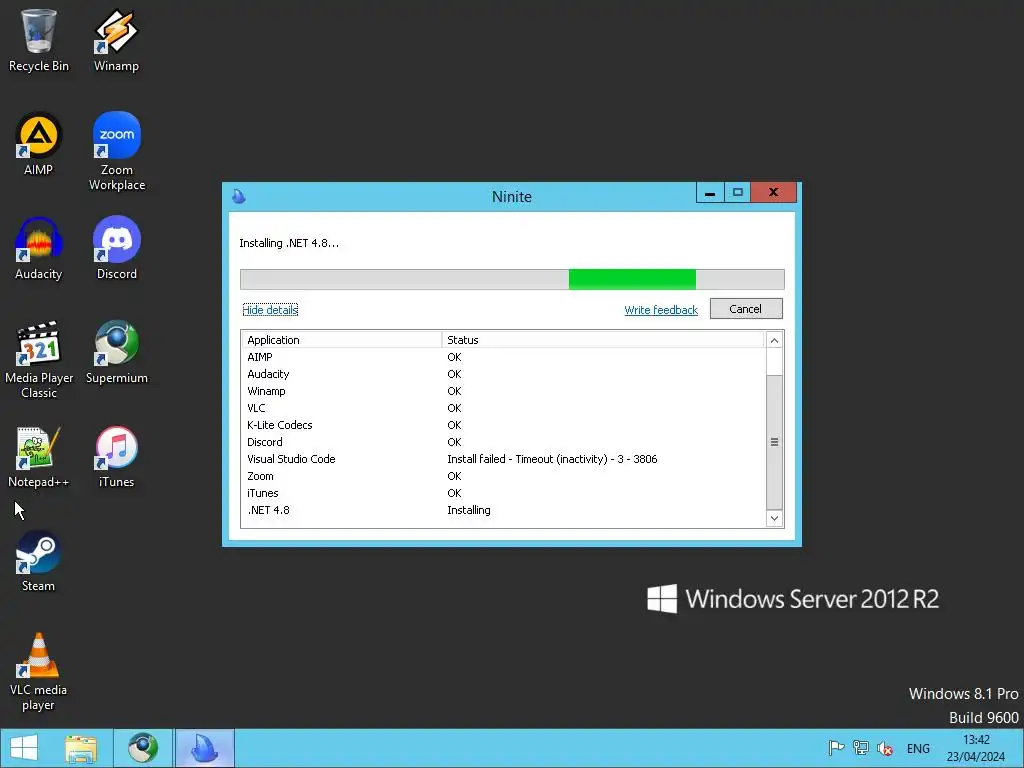Click the Status column header

point(603,340)
